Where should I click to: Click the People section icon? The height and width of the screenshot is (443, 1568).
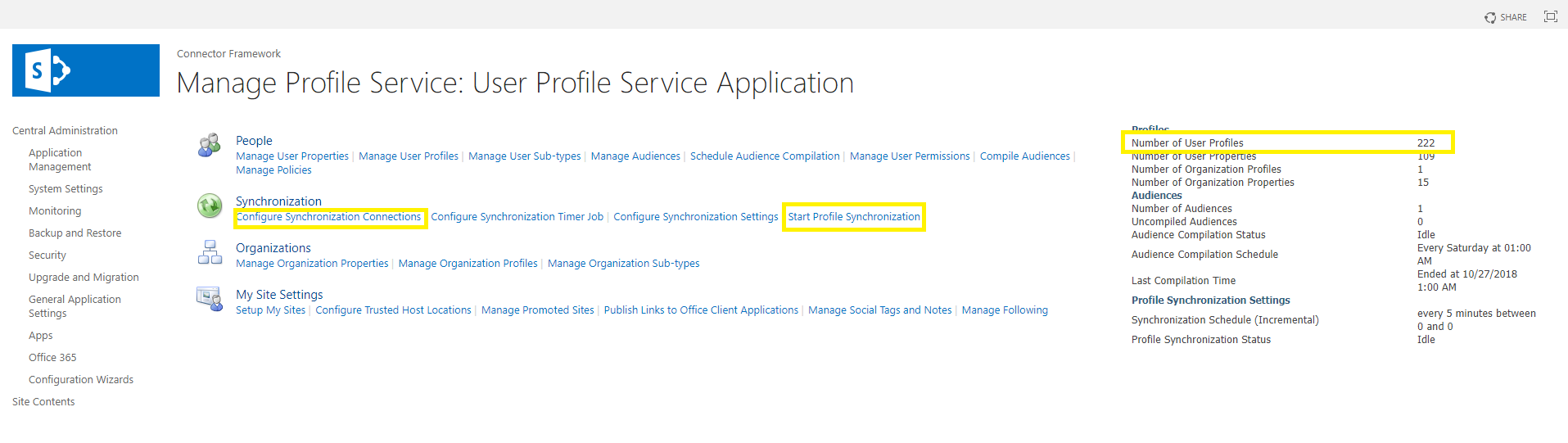tap(210, 145)
